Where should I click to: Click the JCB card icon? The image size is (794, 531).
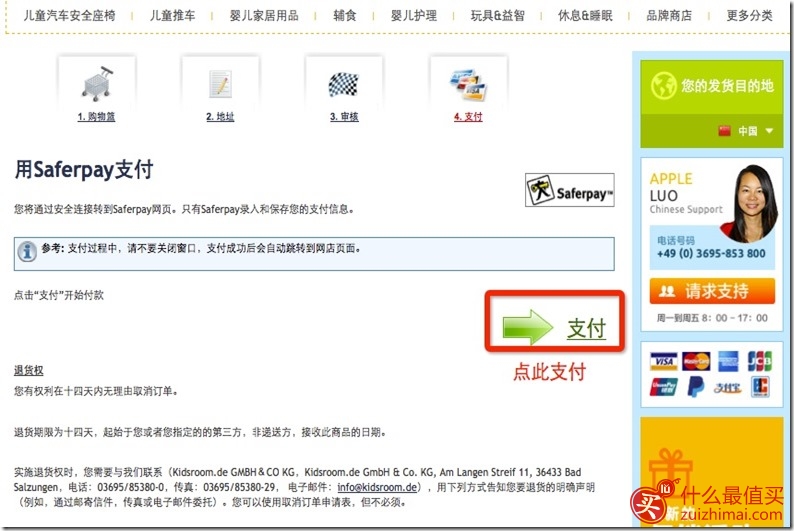pos(760,361)
